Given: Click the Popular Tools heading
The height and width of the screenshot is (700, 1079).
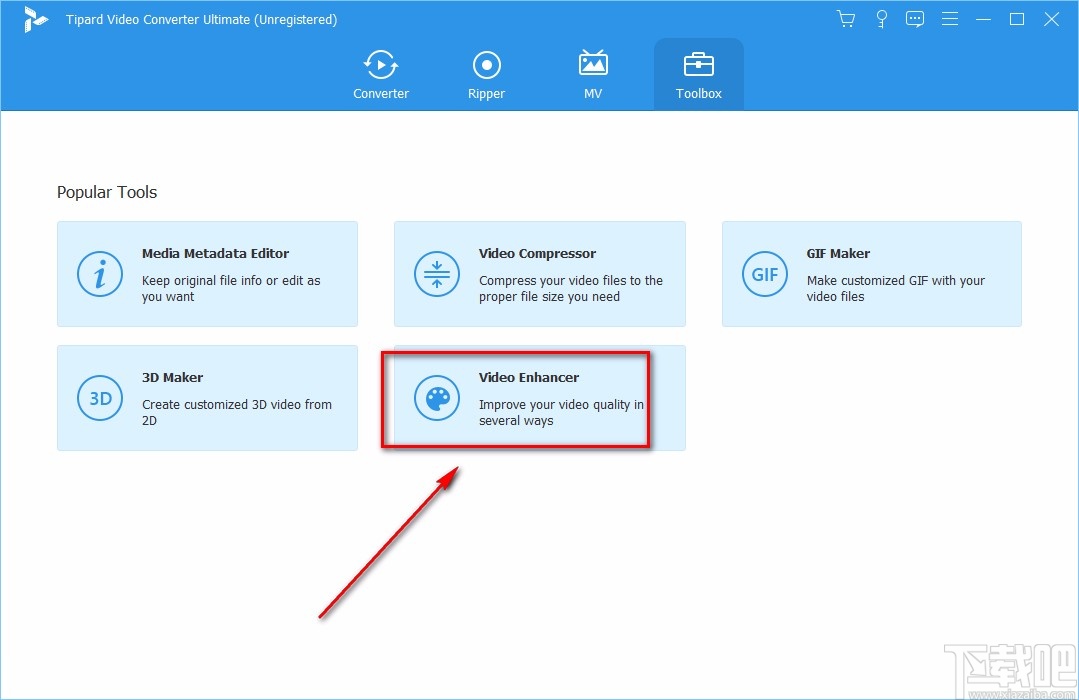Looking at the screenshot, I should pyautogui.click(x=107, y=192).
